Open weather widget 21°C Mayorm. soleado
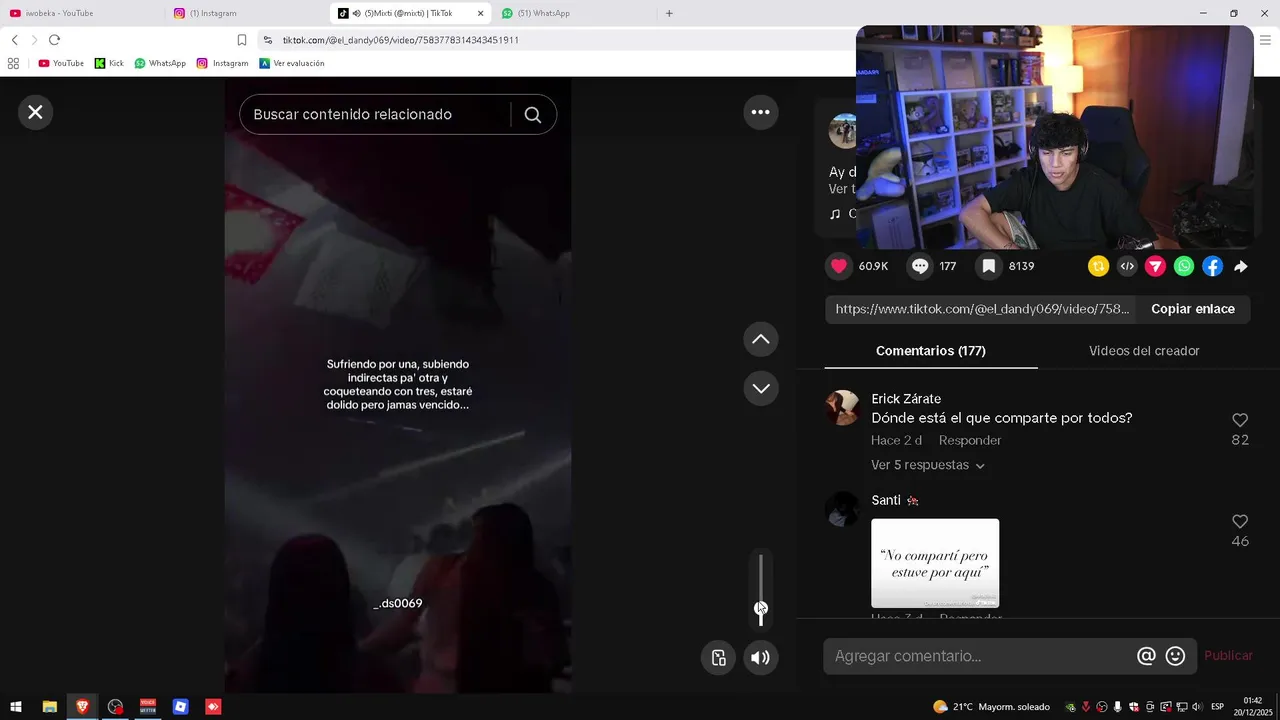The height and width of the screenshot is (720, 1280). pos(991,707)
